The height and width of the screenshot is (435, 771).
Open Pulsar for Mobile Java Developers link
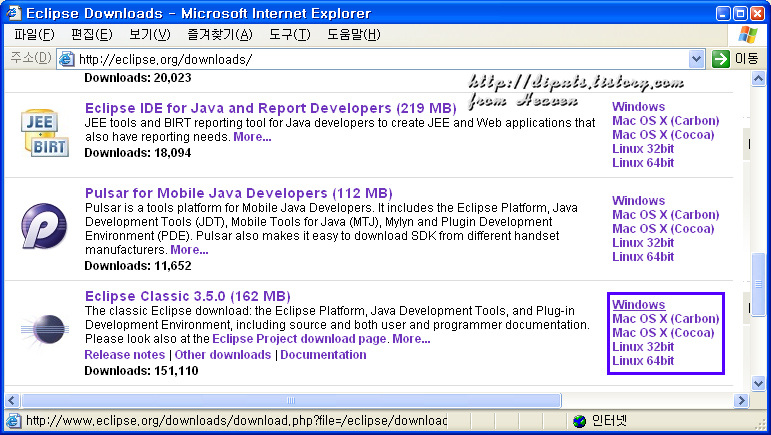pyautogui.click(x=239, y=193)
